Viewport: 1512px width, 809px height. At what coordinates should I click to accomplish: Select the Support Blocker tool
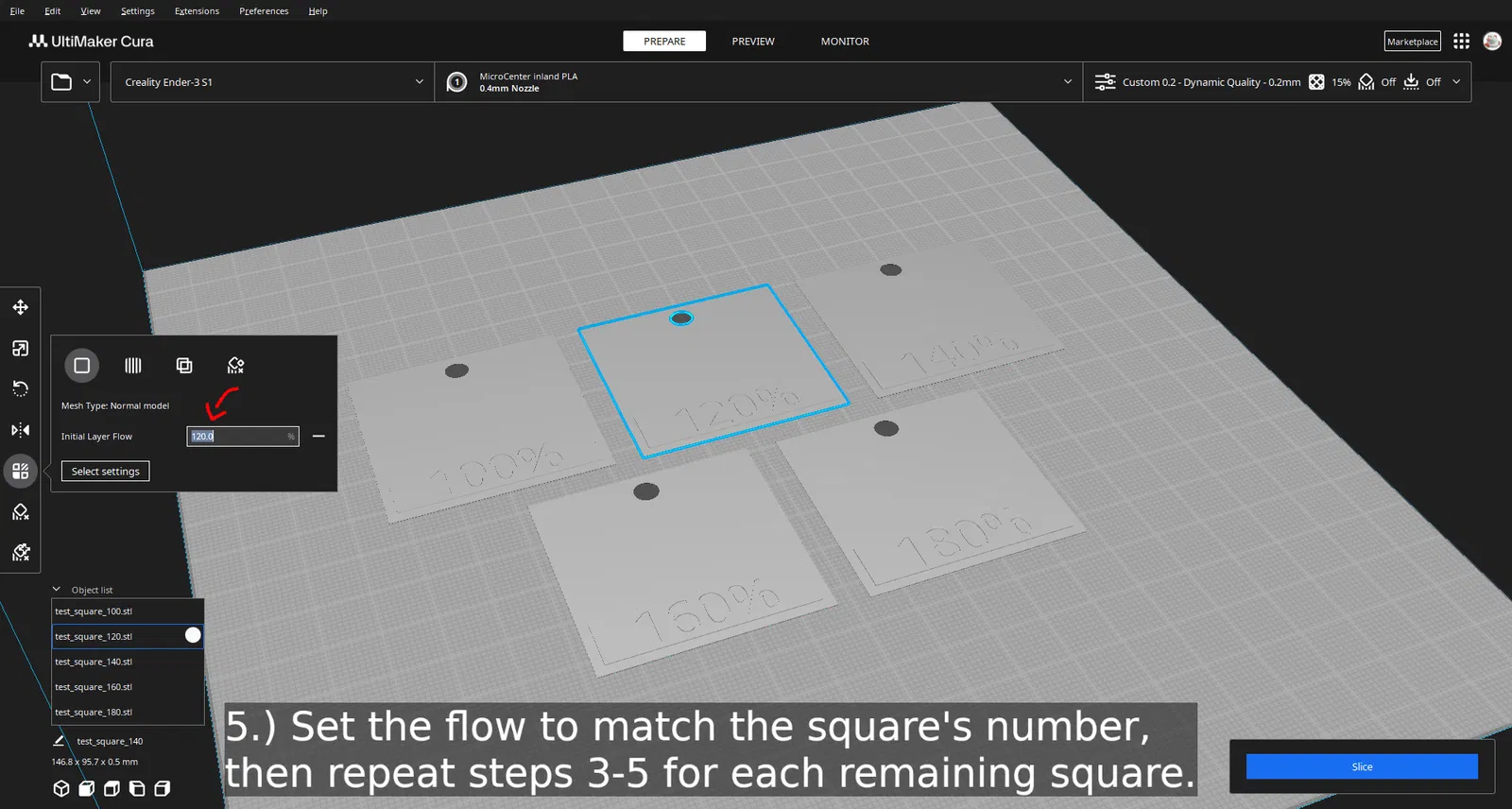pos(20,511)
